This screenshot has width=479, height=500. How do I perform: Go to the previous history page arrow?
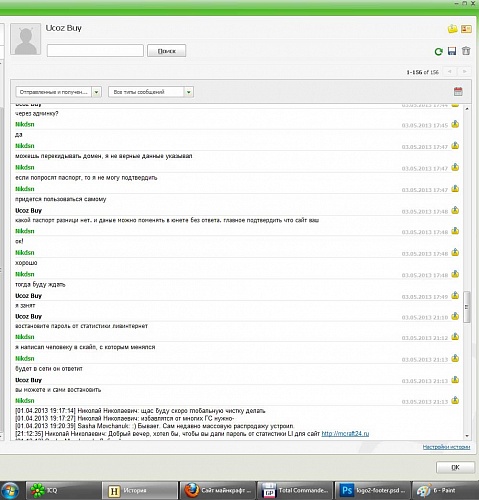point(450,72)
